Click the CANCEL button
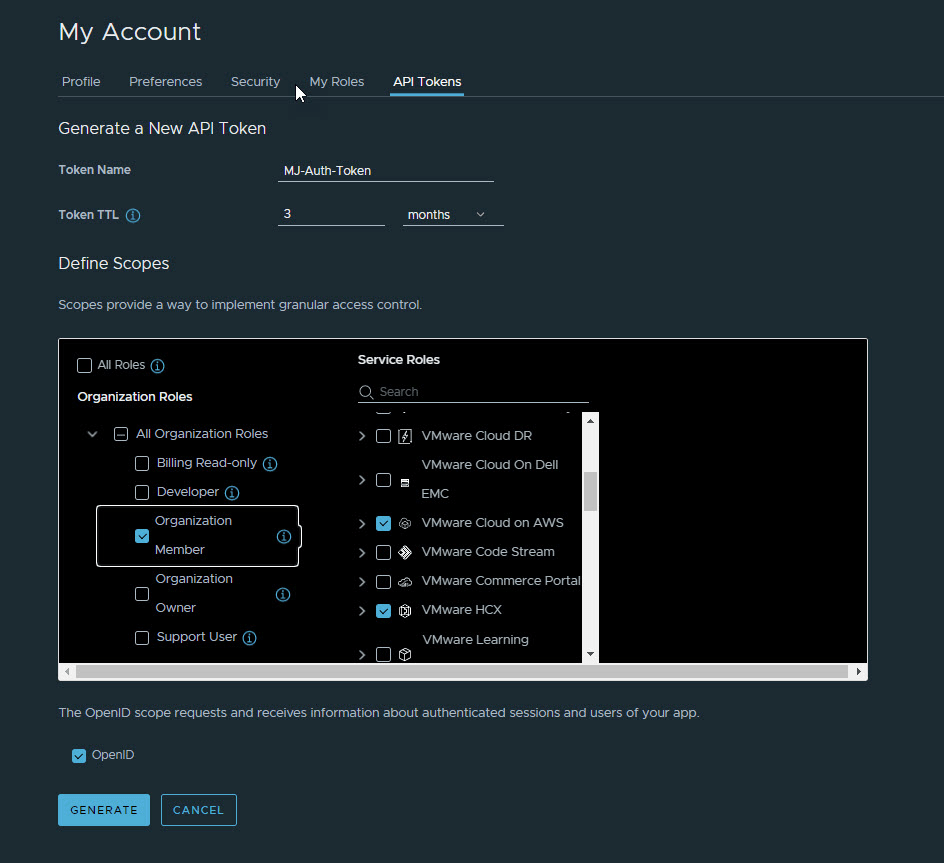 [x=199, y=810]
